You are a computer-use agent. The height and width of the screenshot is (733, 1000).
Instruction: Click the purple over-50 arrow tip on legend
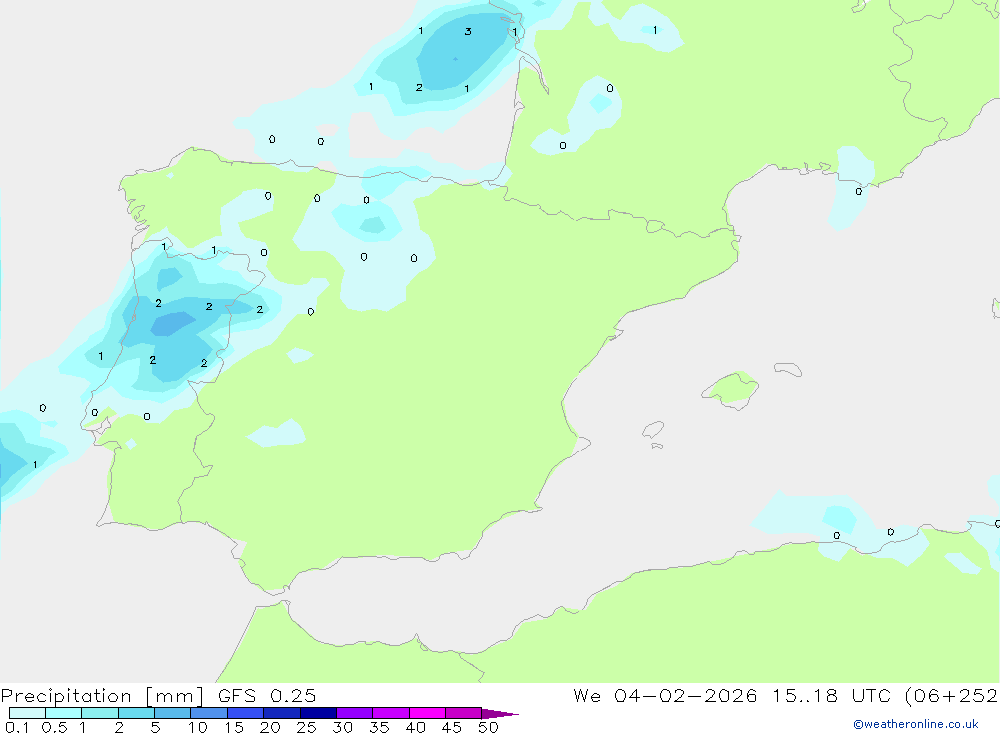click(499, 714)
